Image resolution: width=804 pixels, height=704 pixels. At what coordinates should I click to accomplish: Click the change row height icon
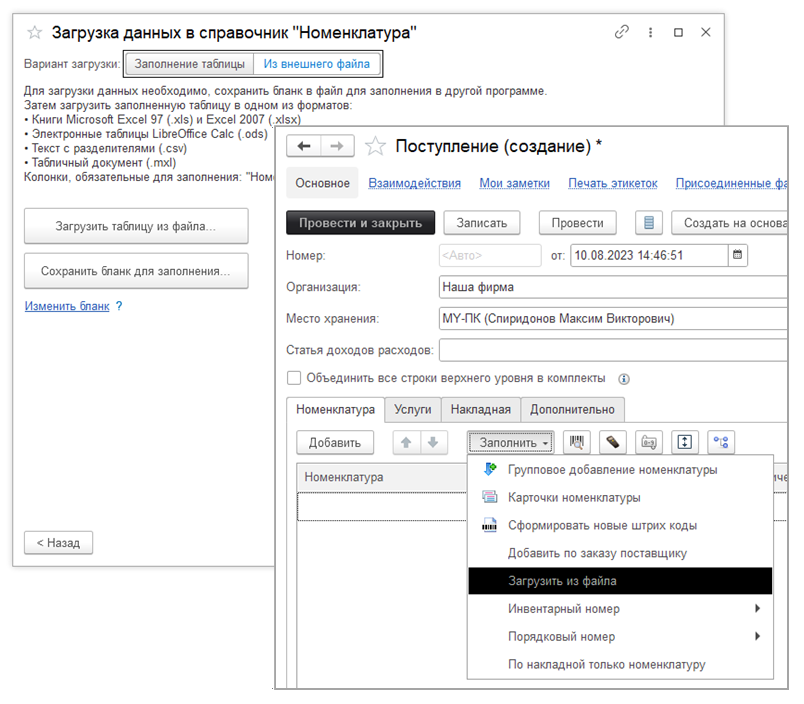[x=684, y=443]
